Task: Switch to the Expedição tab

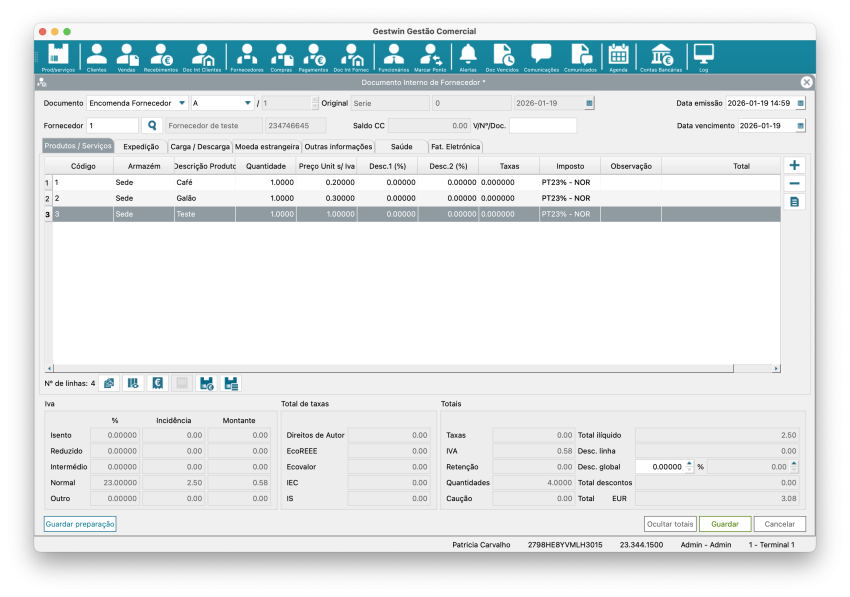Action: coord(141,146)
